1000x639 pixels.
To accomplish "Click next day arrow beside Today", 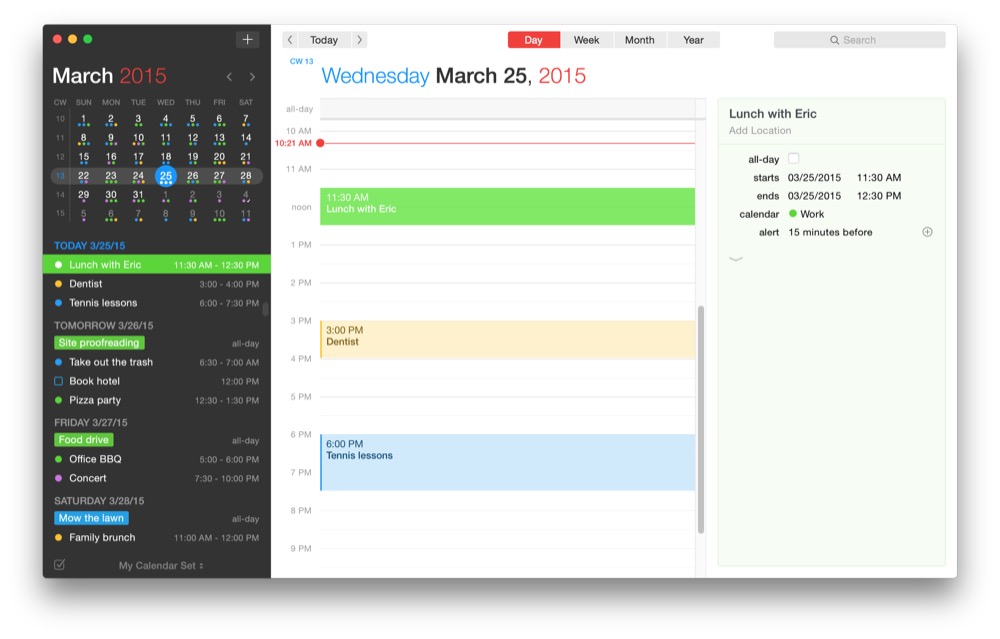I will tap(359, 40).
